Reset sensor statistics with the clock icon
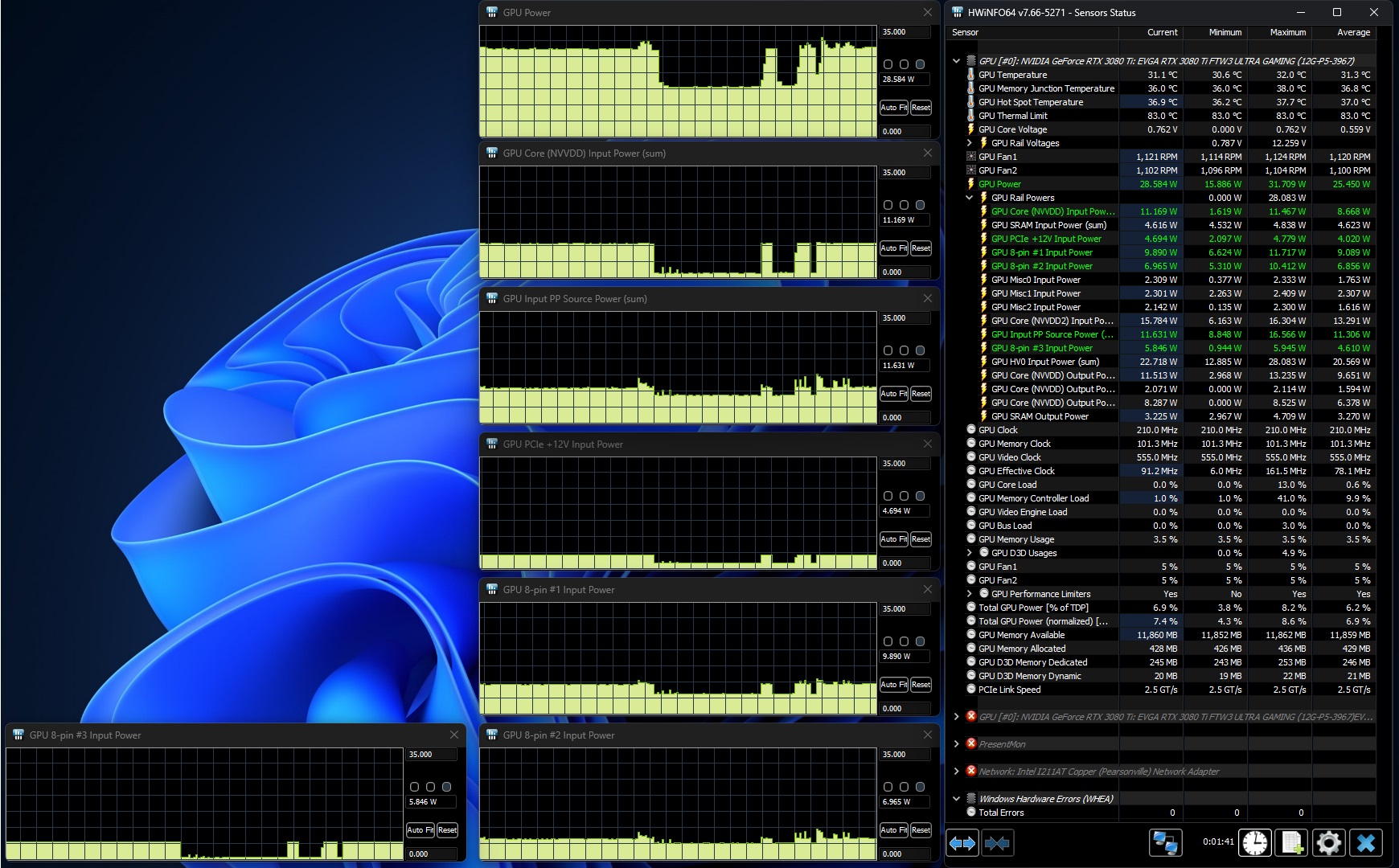Screen dimensions: 1399x868 coord(1254,842)
